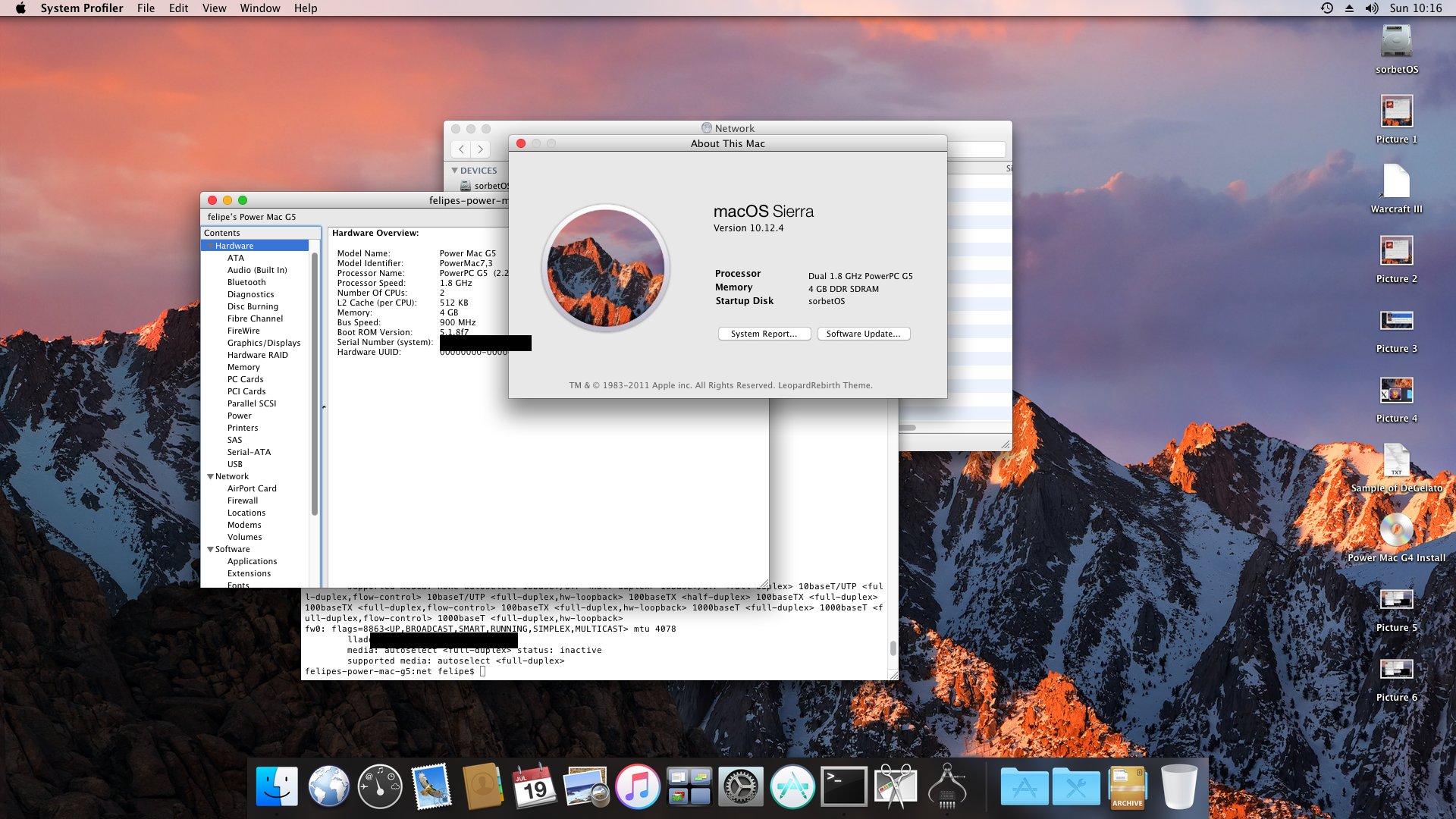Collapse the Network section in Contents
The width and height of the screenshot is (1456, 819).
pos(210,476)
